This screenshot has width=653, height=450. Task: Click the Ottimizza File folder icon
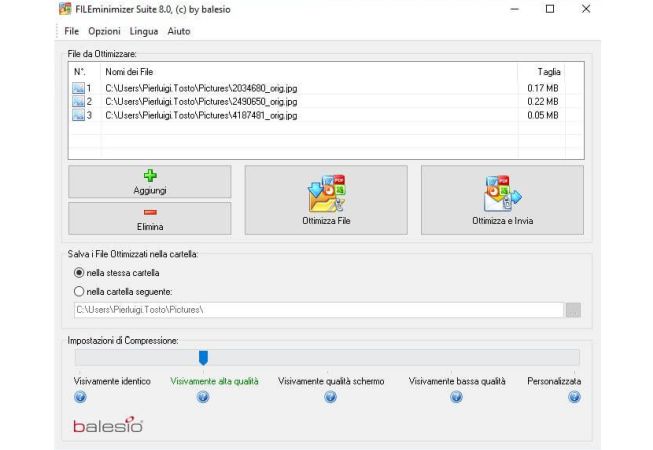tap(327, 194)
